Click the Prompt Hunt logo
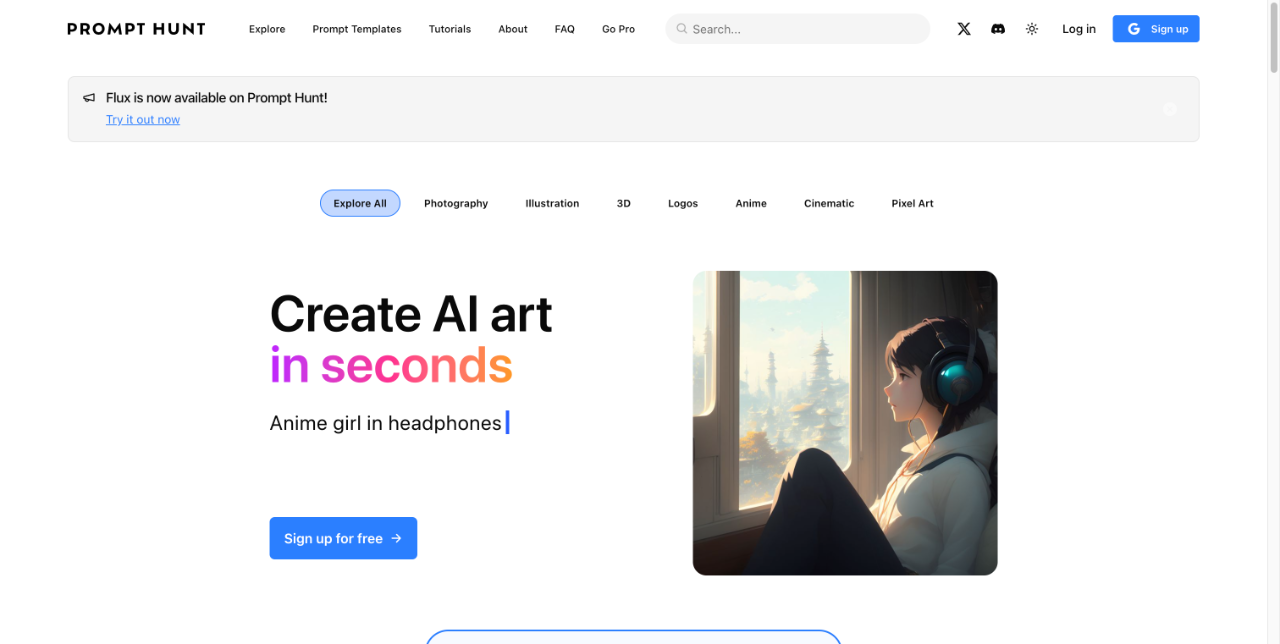Screen dimensions: 1280x644 pyautogui.click(x=136, y=29)
